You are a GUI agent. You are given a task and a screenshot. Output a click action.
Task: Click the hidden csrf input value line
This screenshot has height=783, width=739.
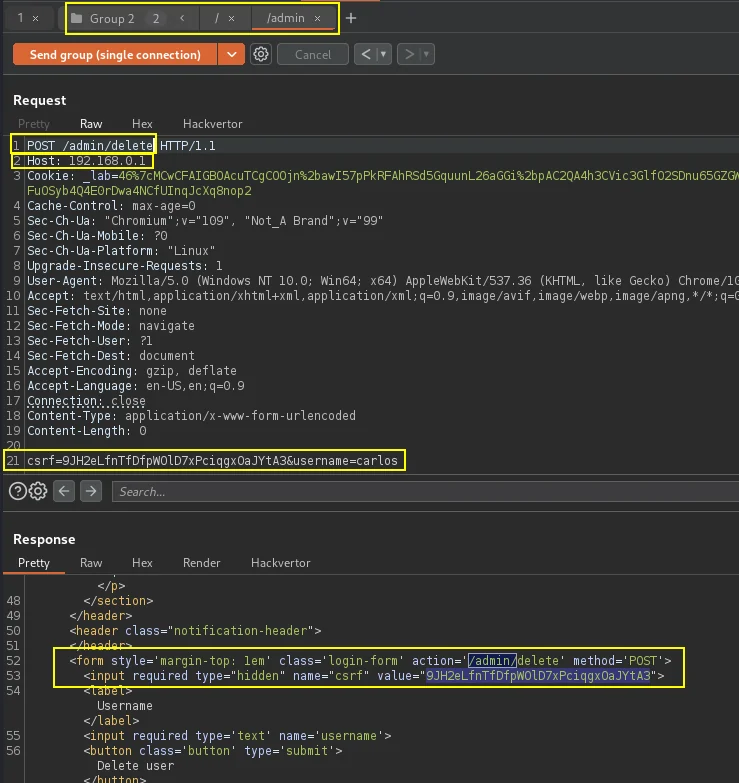[x=374, y=676]
